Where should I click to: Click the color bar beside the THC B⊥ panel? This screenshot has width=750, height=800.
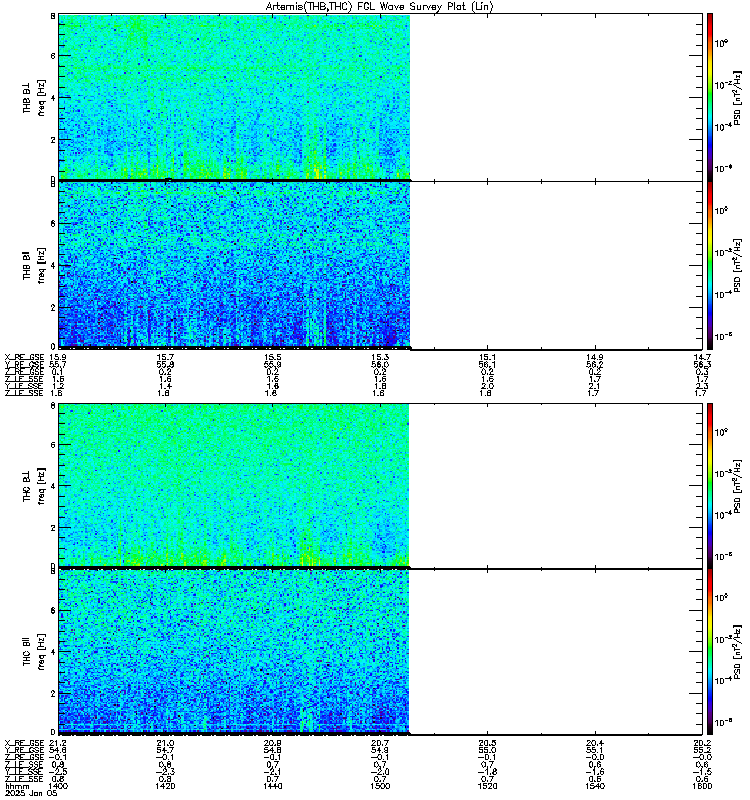click(710, 486)
